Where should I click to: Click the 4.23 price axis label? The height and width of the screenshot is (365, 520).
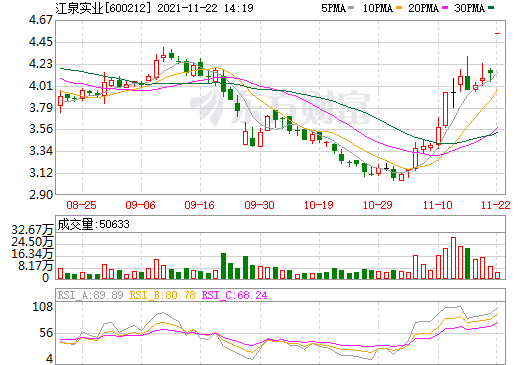point(41,64)
